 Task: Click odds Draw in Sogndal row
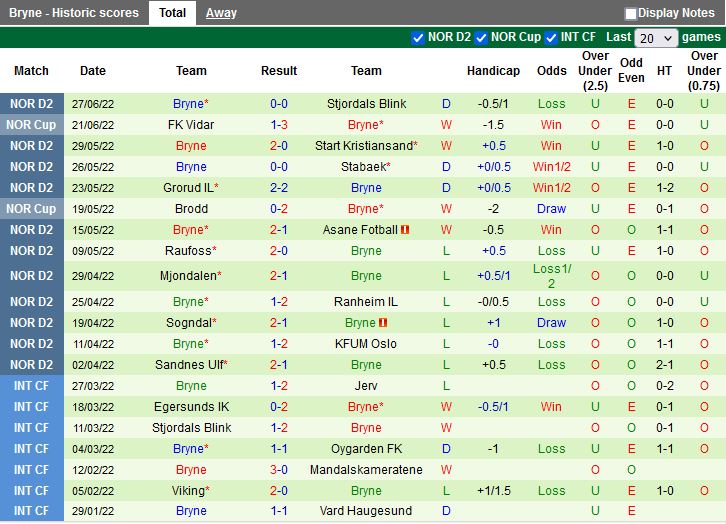pyautogui.click(x=551, y=323)
